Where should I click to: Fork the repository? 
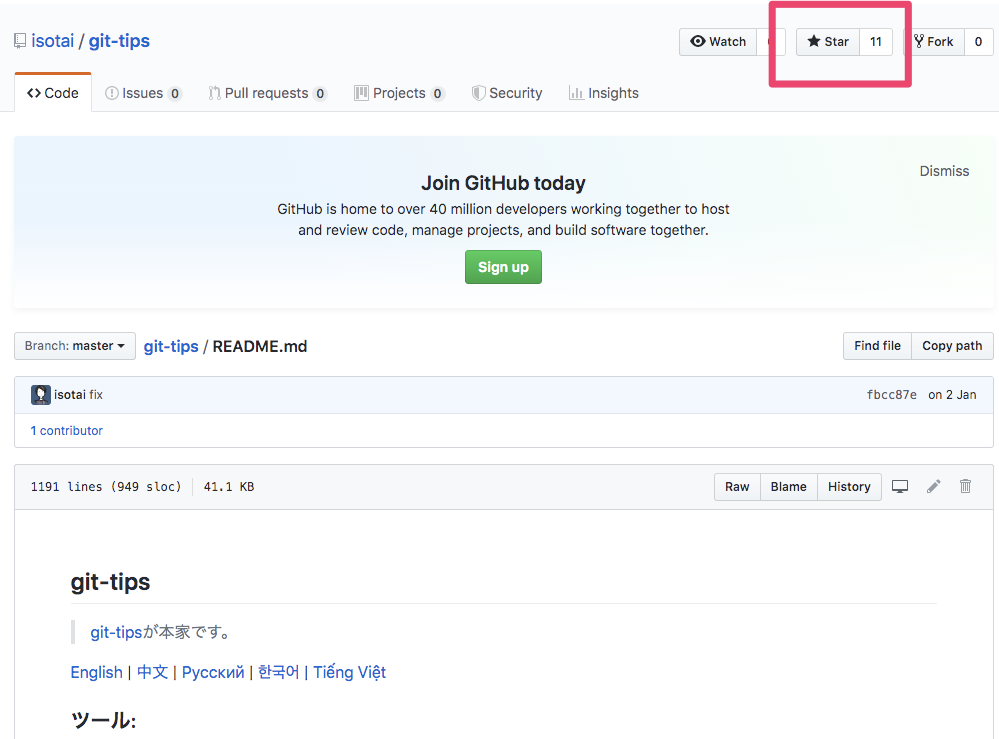click(x=934, y=42)
